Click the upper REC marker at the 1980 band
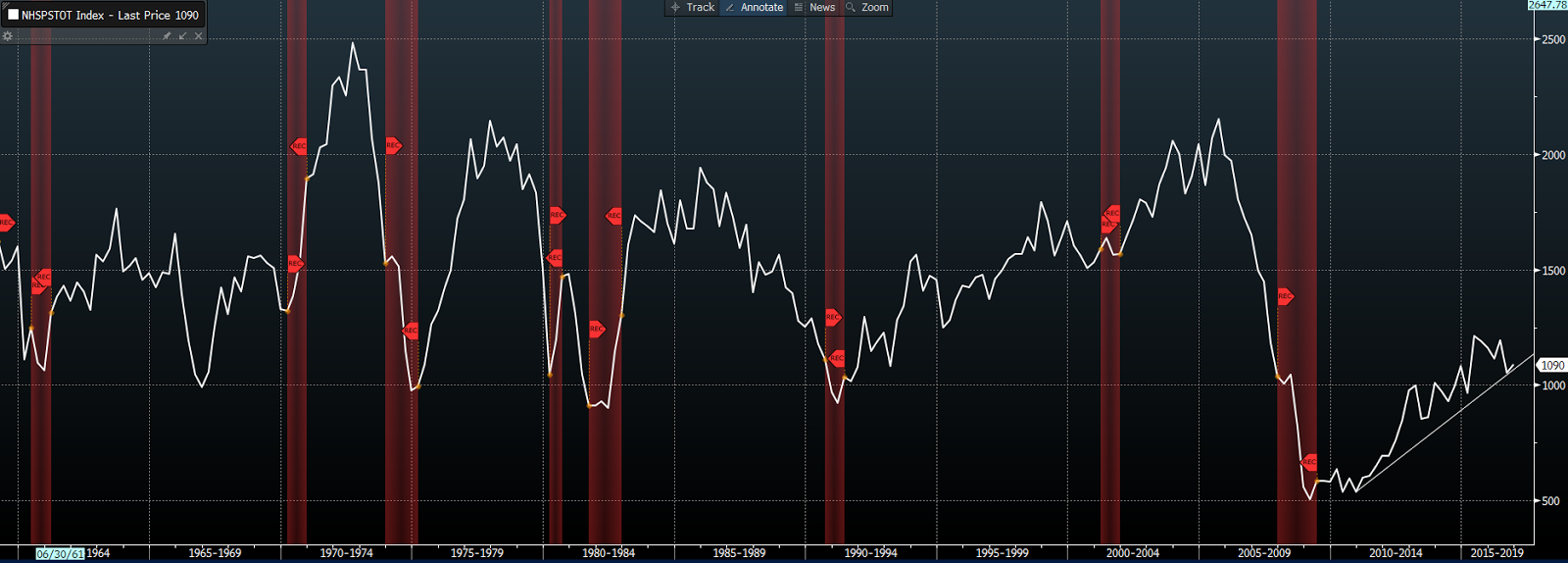 pyautogui.click(x=557, y=215)
